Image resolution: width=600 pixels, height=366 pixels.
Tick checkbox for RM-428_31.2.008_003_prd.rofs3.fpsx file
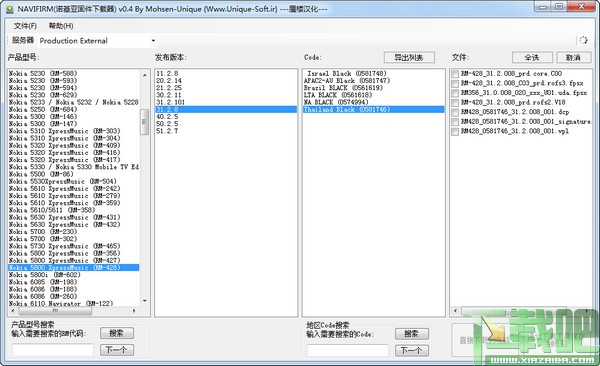click(455, 83)
